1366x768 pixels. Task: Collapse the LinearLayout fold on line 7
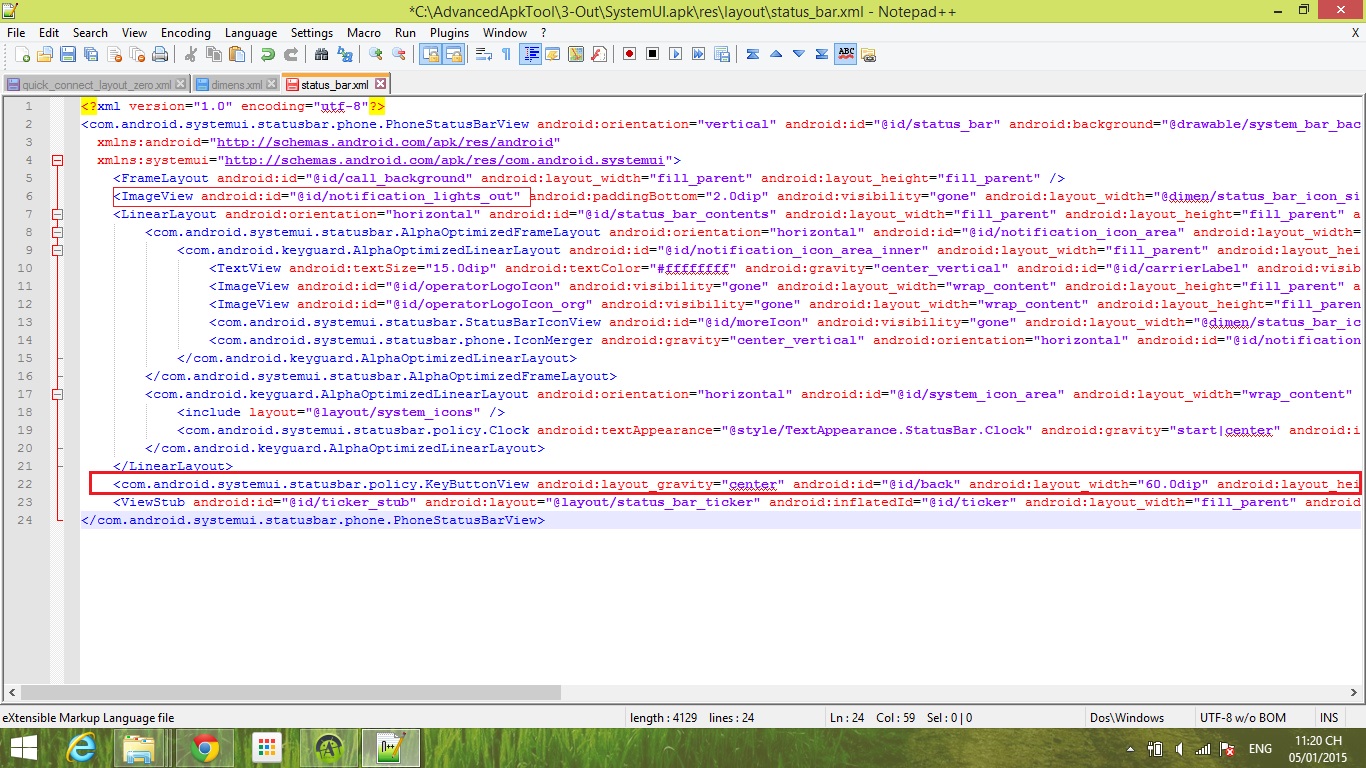click(x=57, y=214)
